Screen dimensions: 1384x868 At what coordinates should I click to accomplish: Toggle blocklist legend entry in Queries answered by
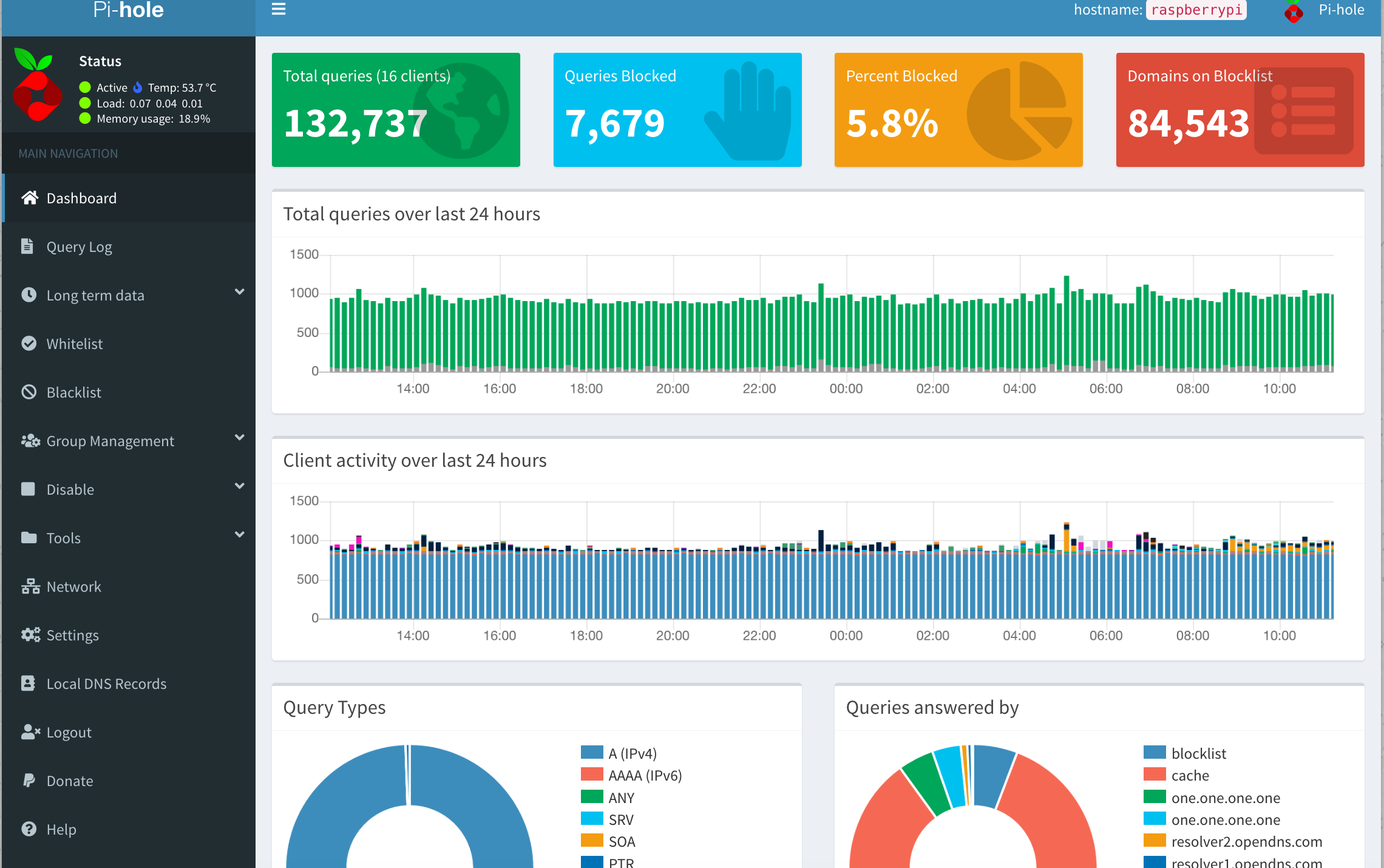[1185, 753]
